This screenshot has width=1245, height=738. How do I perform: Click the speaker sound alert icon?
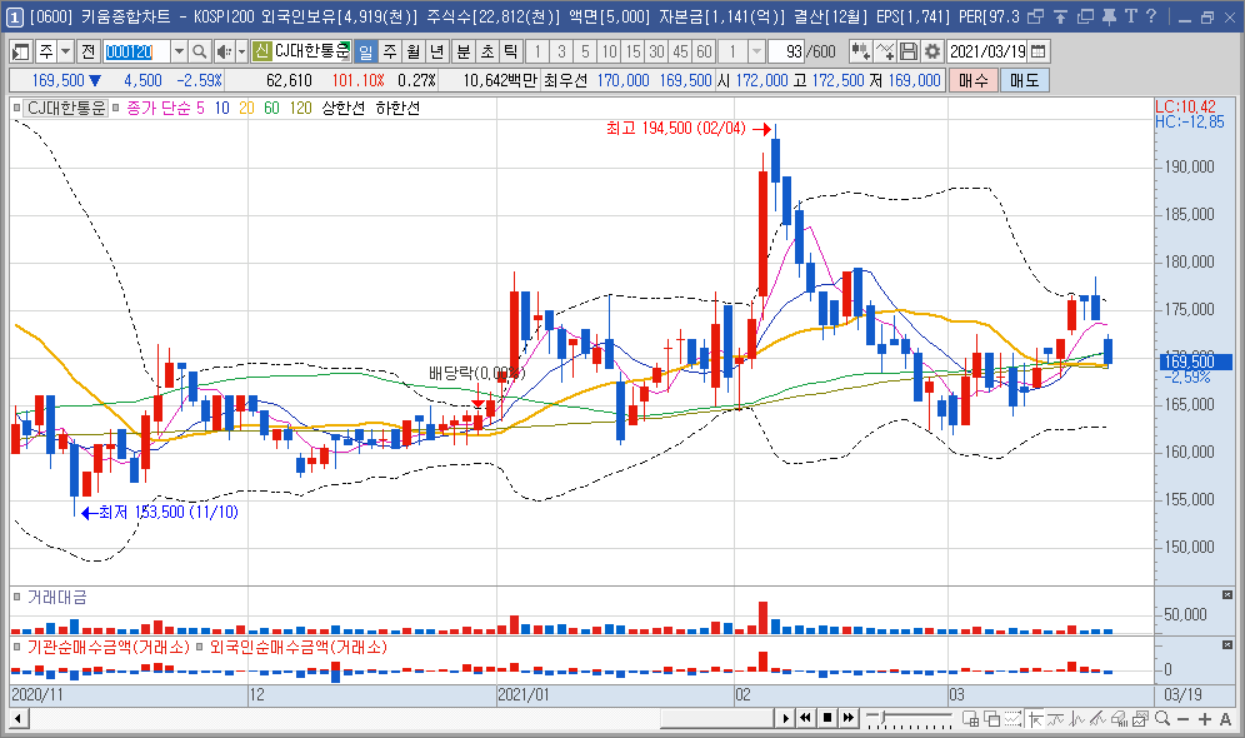[224, 52]
